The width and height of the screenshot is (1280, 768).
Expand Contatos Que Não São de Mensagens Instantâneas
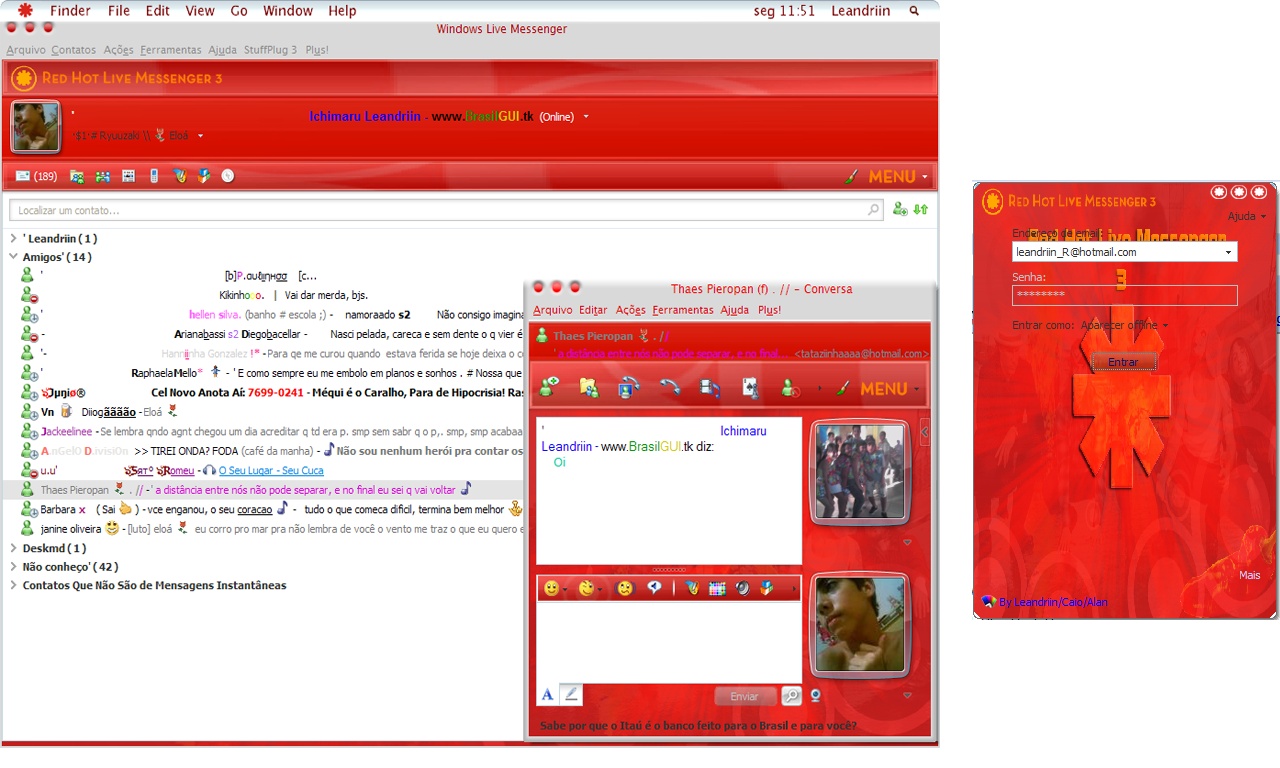pos(13,586)
